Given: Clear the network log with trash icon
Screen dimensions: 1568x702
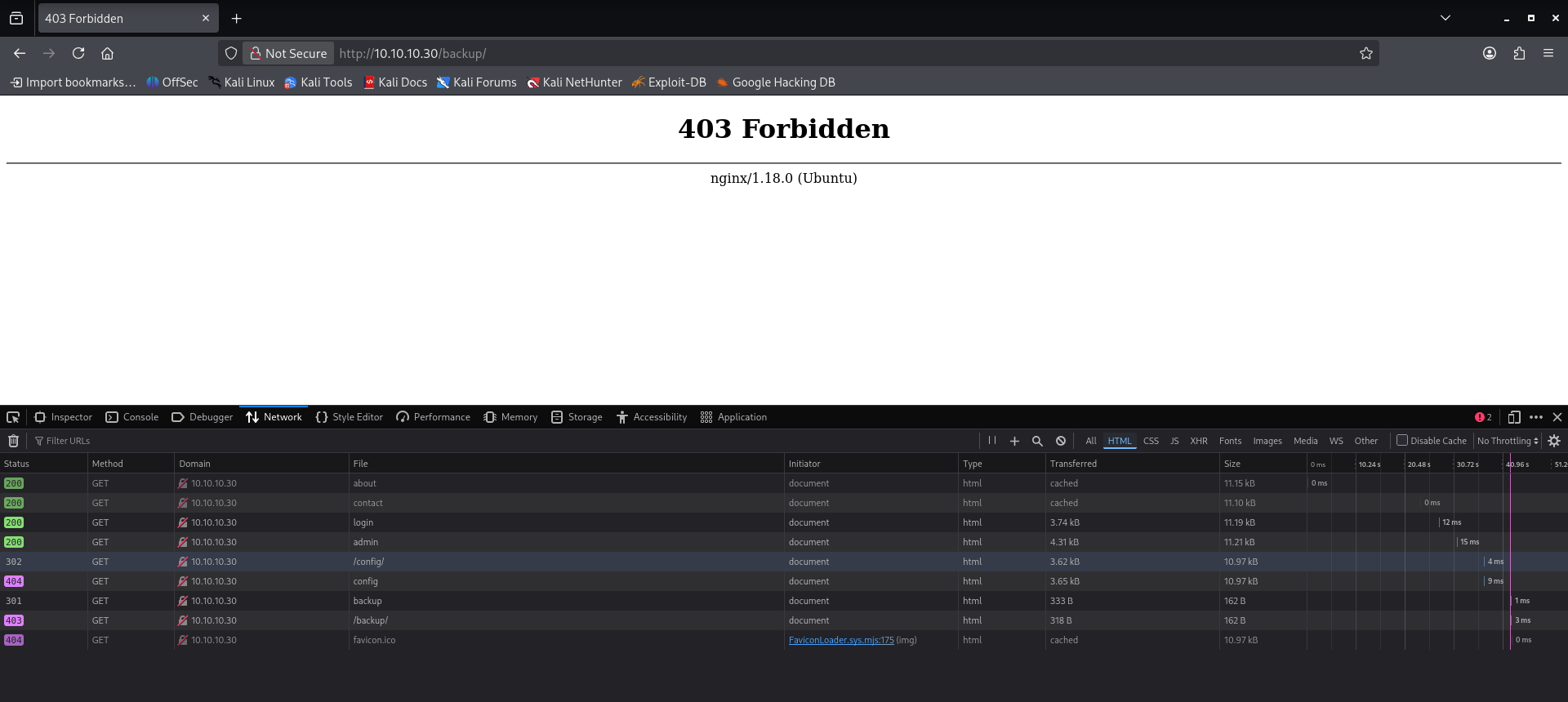Looking at the screenshot, I should point(13,441).
